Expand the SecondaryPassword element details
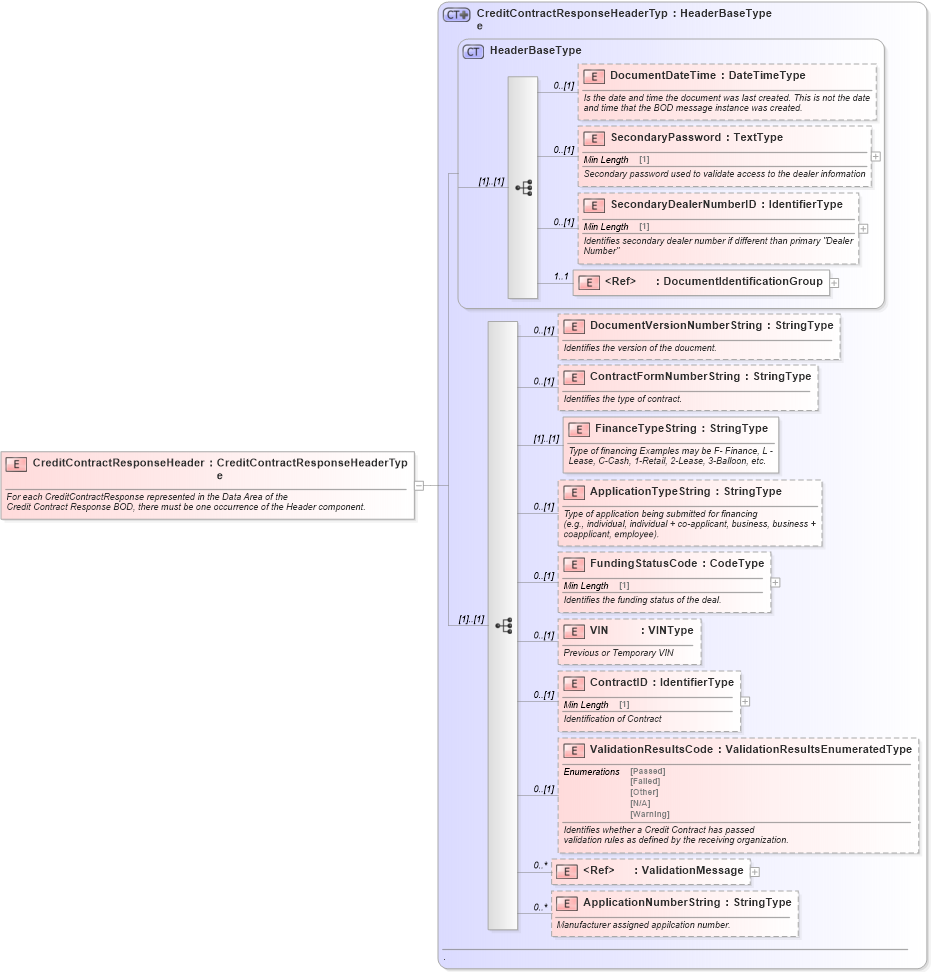The width and height of the screenshot is (932, 972). pos(875,156)
